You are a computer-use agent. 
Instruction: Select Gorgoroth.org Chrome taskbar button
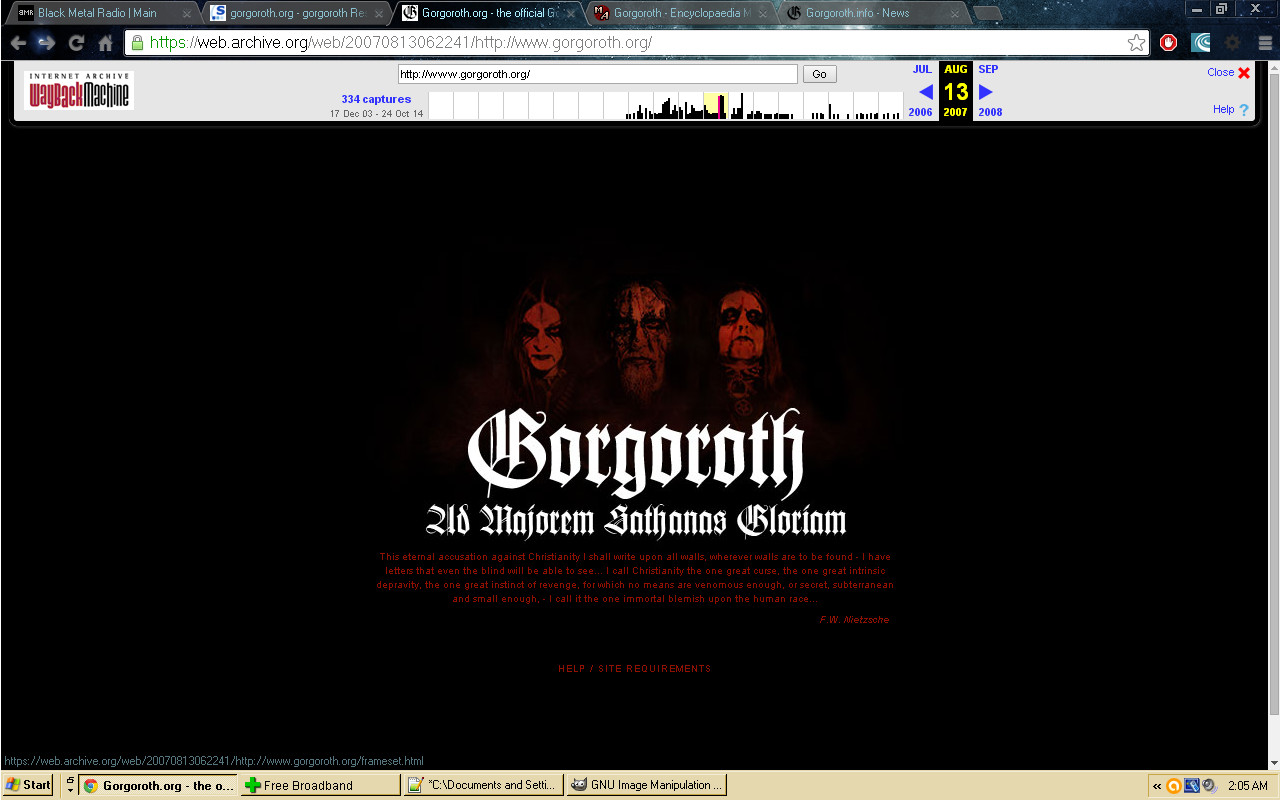[x=159, y=785]
